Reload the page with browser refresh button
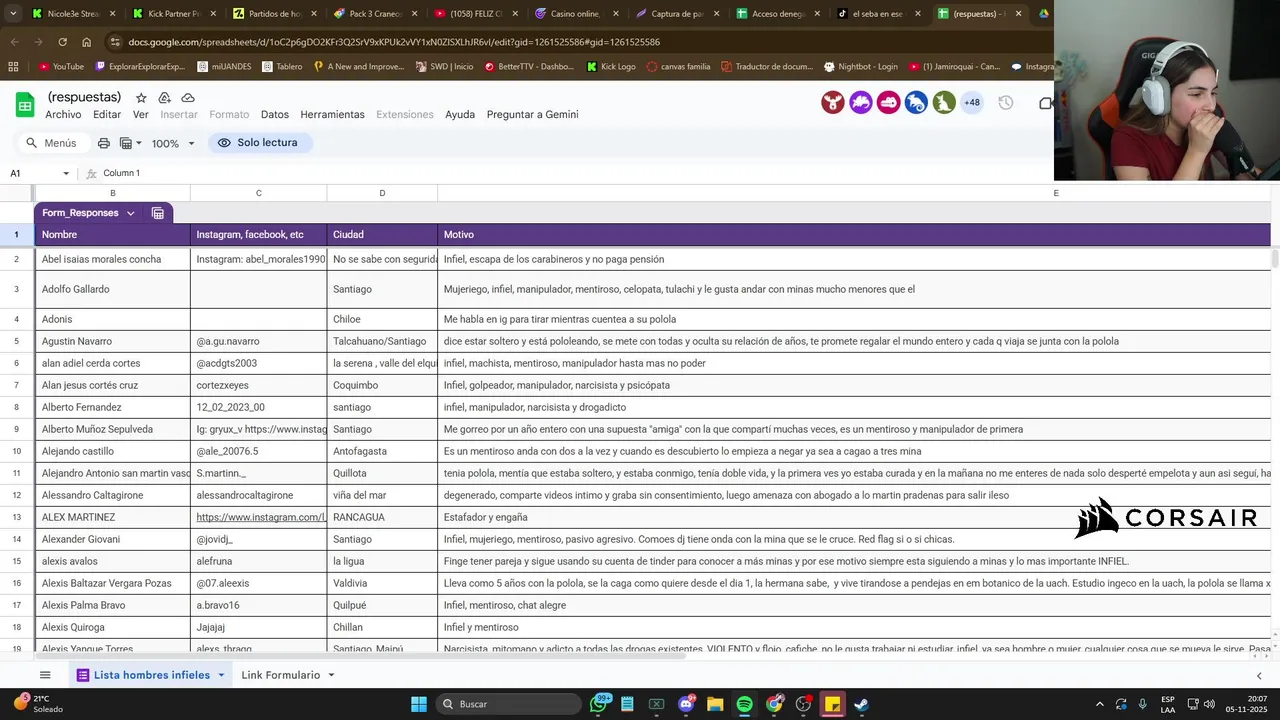Image resolution: width=1280 pixels, height=720 pixels. (62, 42)
